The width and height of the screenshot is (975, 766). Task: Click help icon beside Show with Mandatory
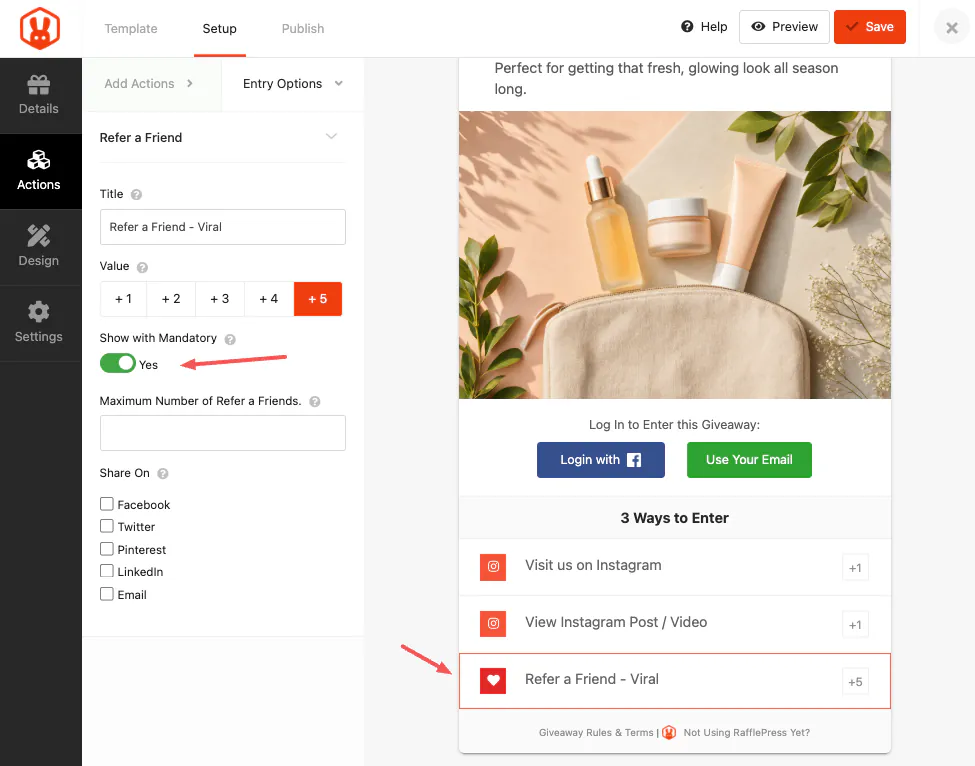point(230,339)
